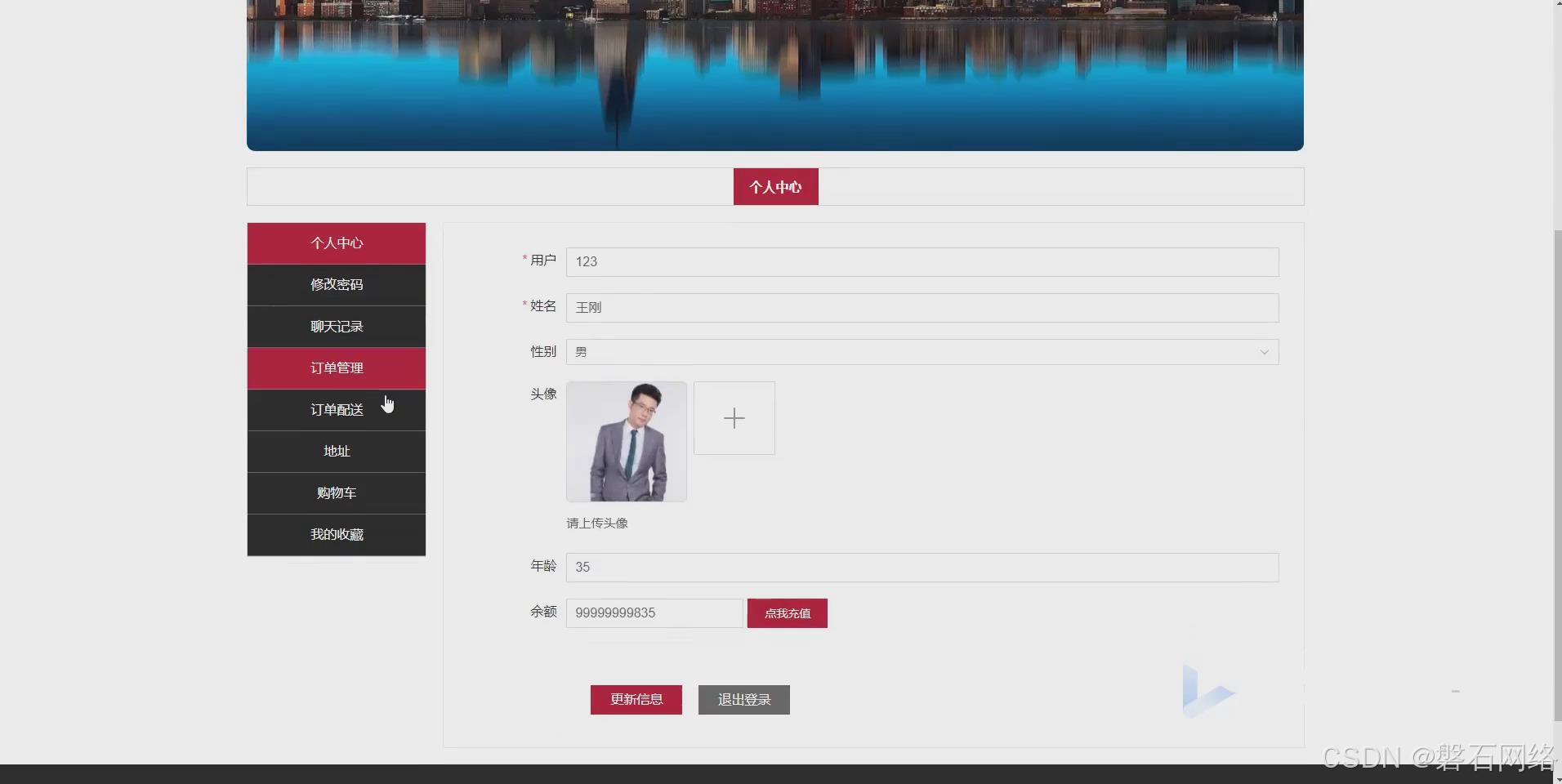Click the 姓名 input field
The height and width of the screenshot is (784, 1562).
[x=922, y=308]
